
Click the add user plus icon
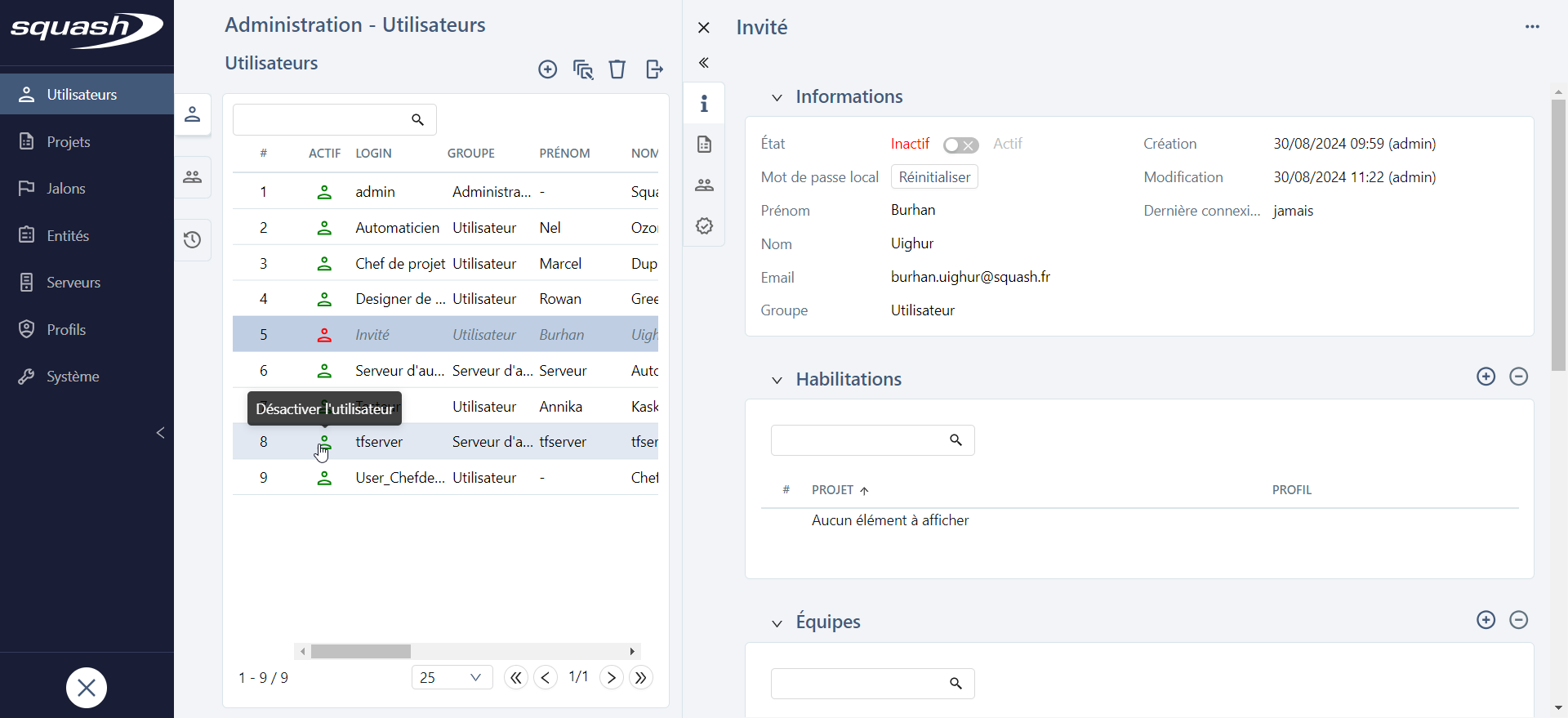click(547, 69)
